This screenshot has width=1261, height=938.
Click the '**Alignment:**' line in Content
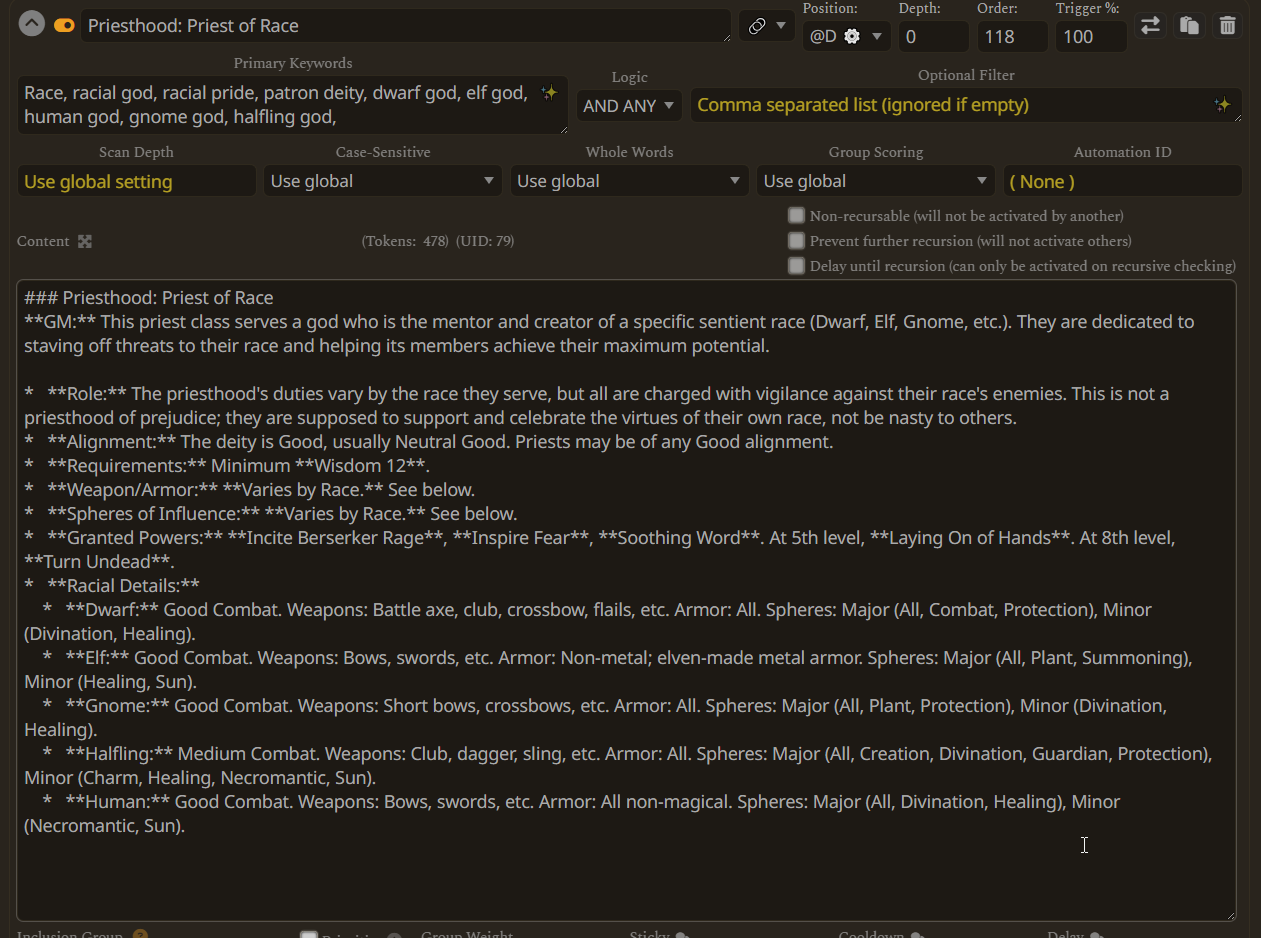coord(430,441)
